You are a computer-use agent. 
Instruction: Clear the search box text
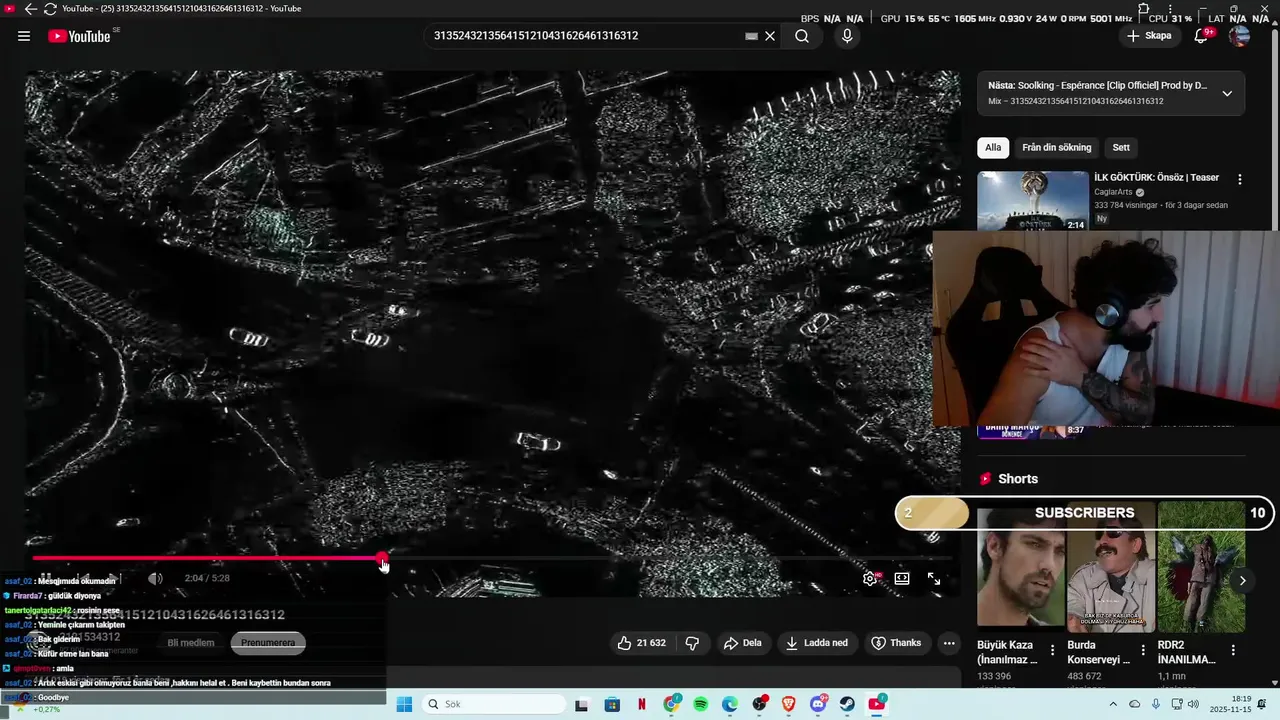[770, 36]
